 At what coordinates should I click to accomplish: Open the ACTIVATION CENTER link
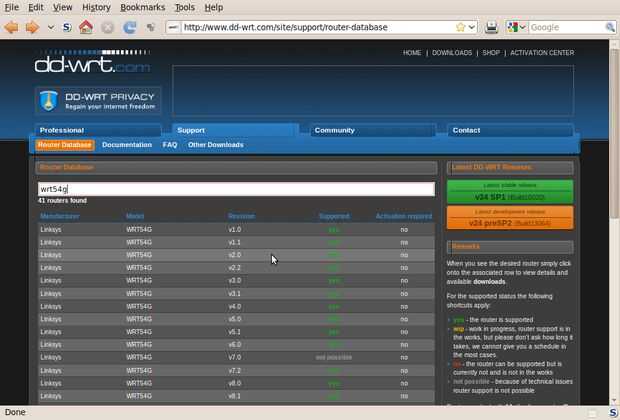pos(542,53)
